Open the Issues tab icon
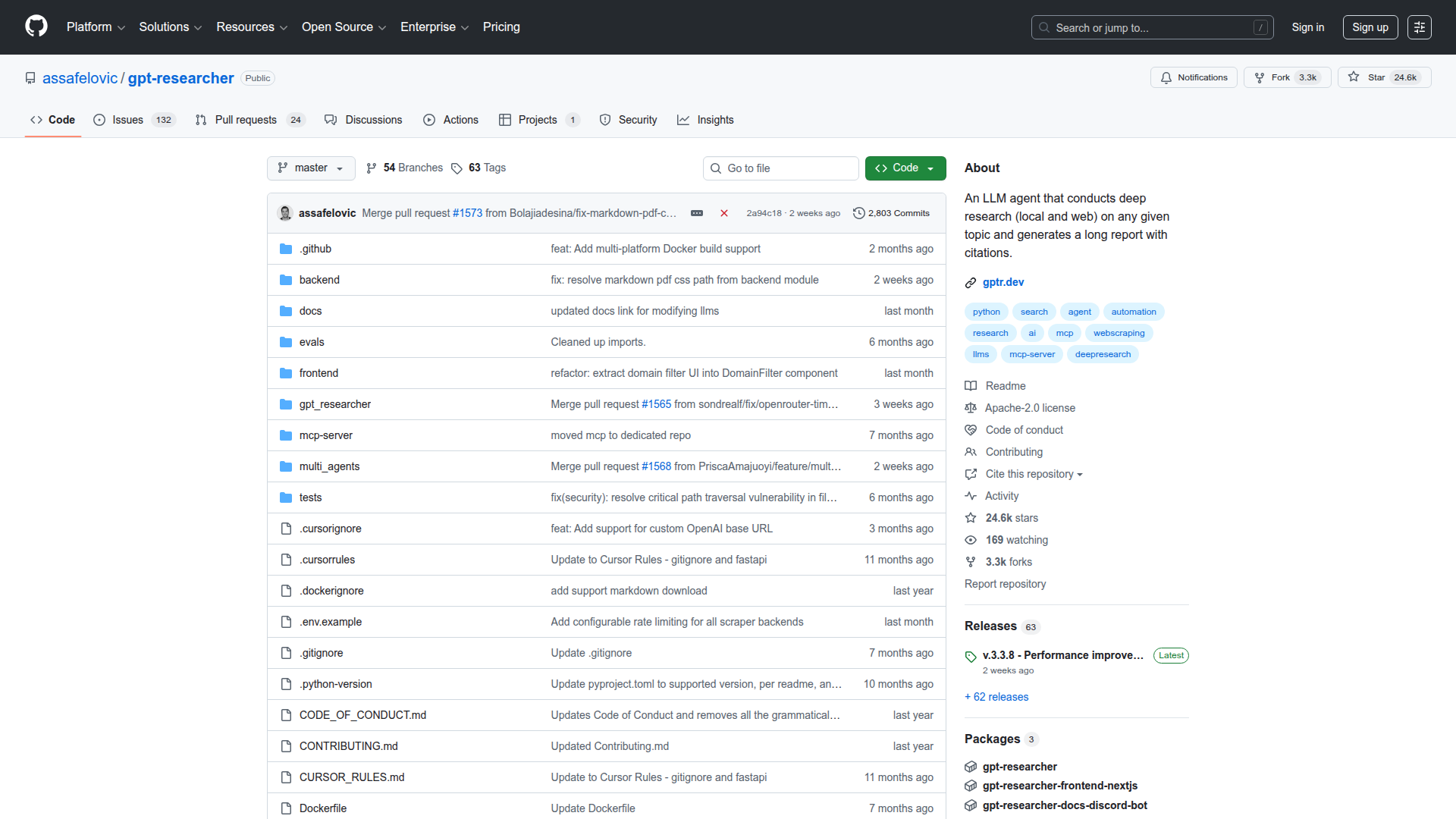 click(x=99, y=120)
